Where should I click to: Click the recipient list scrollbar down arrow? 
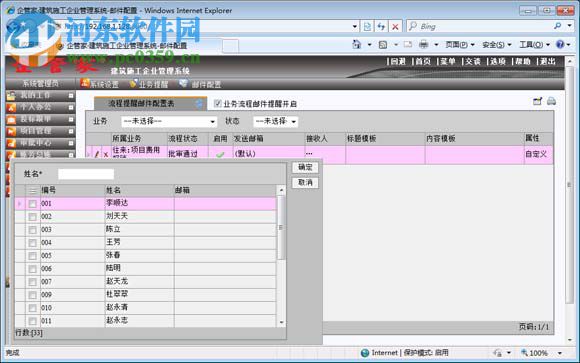tap(281, 322)
